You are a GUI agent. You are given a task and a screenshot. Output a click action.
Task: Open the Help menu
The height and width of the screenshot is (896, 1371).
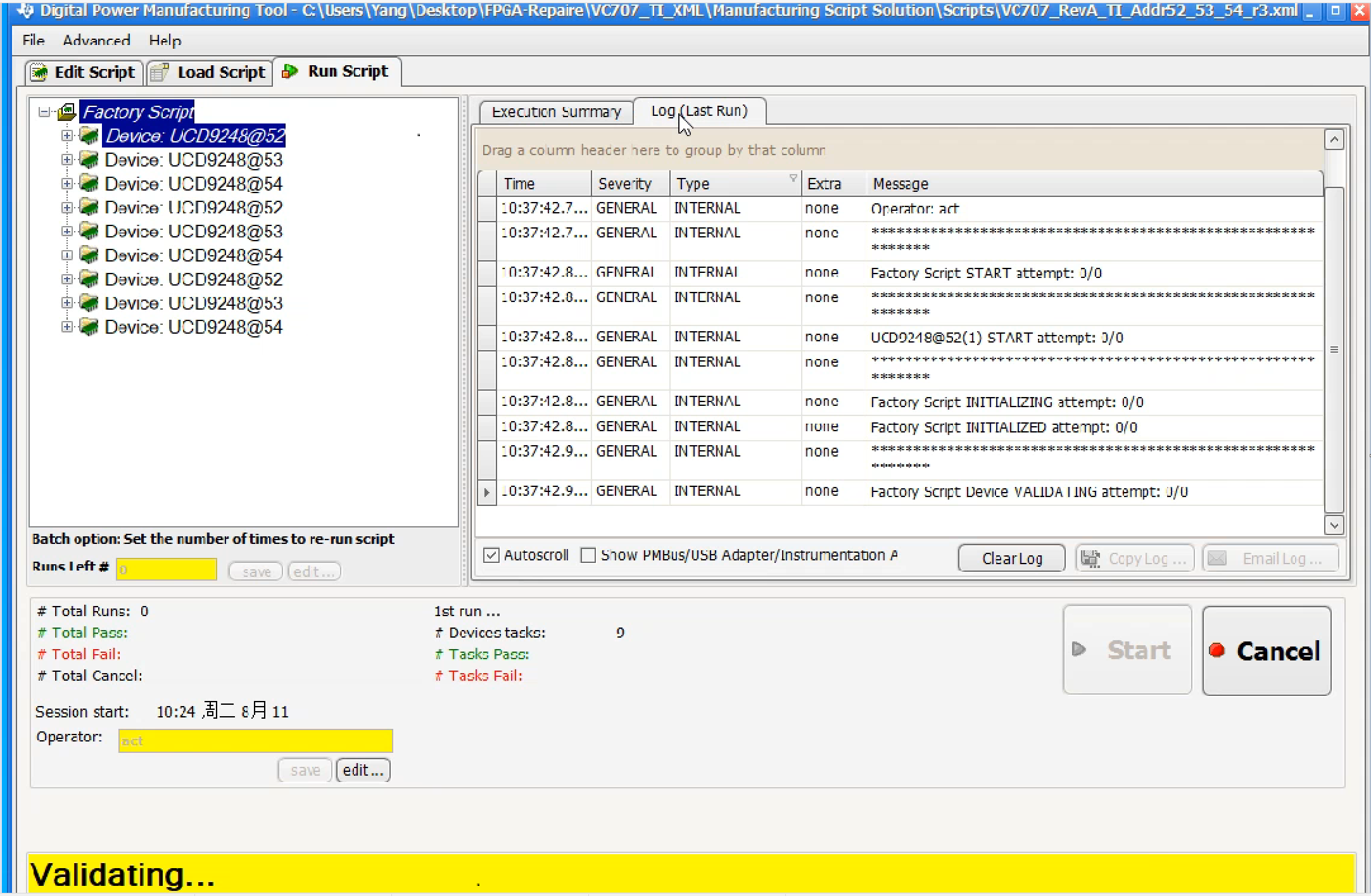coord(165,41)
